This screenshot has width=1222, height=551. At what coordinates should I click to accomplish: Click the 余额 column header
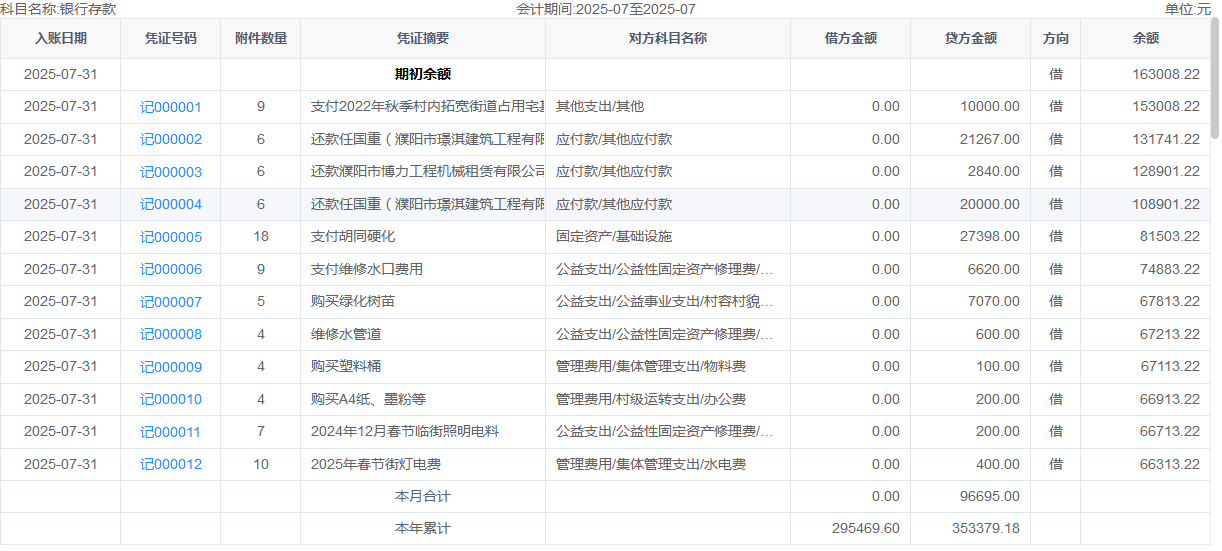1145,39
